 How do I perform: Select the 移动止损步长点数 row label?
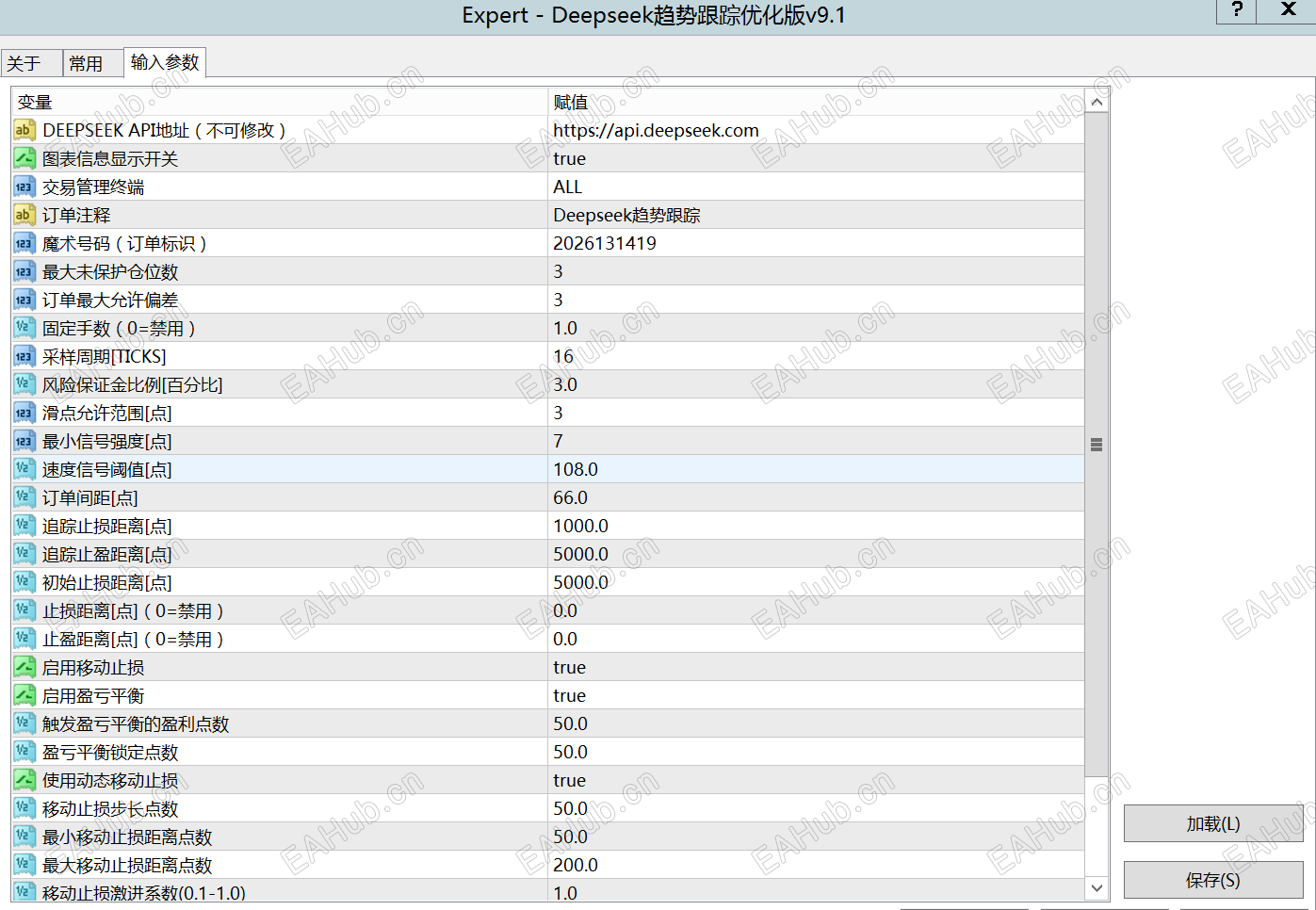tap(110, 808)
